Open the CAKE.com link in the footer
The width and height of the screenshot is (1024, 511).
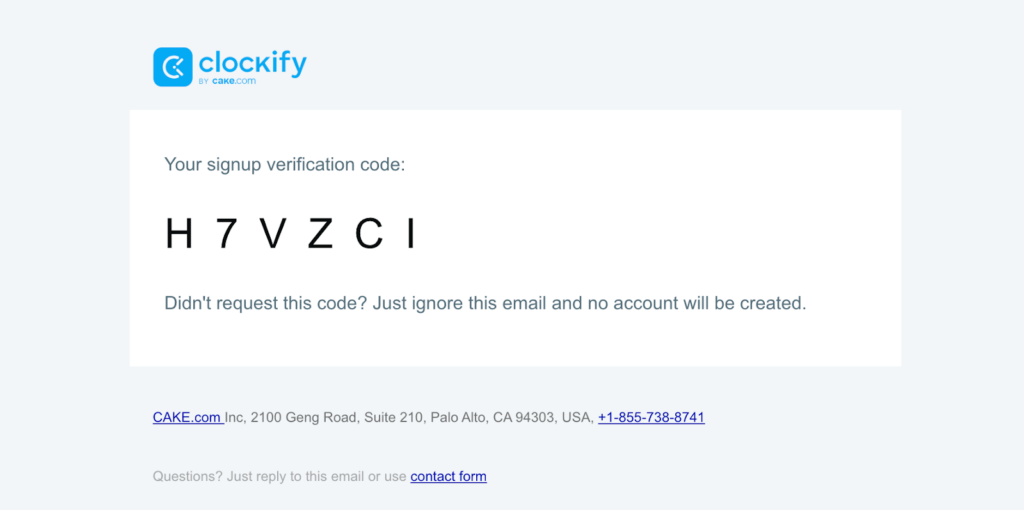pyautogui.click(x=187, y=417)
